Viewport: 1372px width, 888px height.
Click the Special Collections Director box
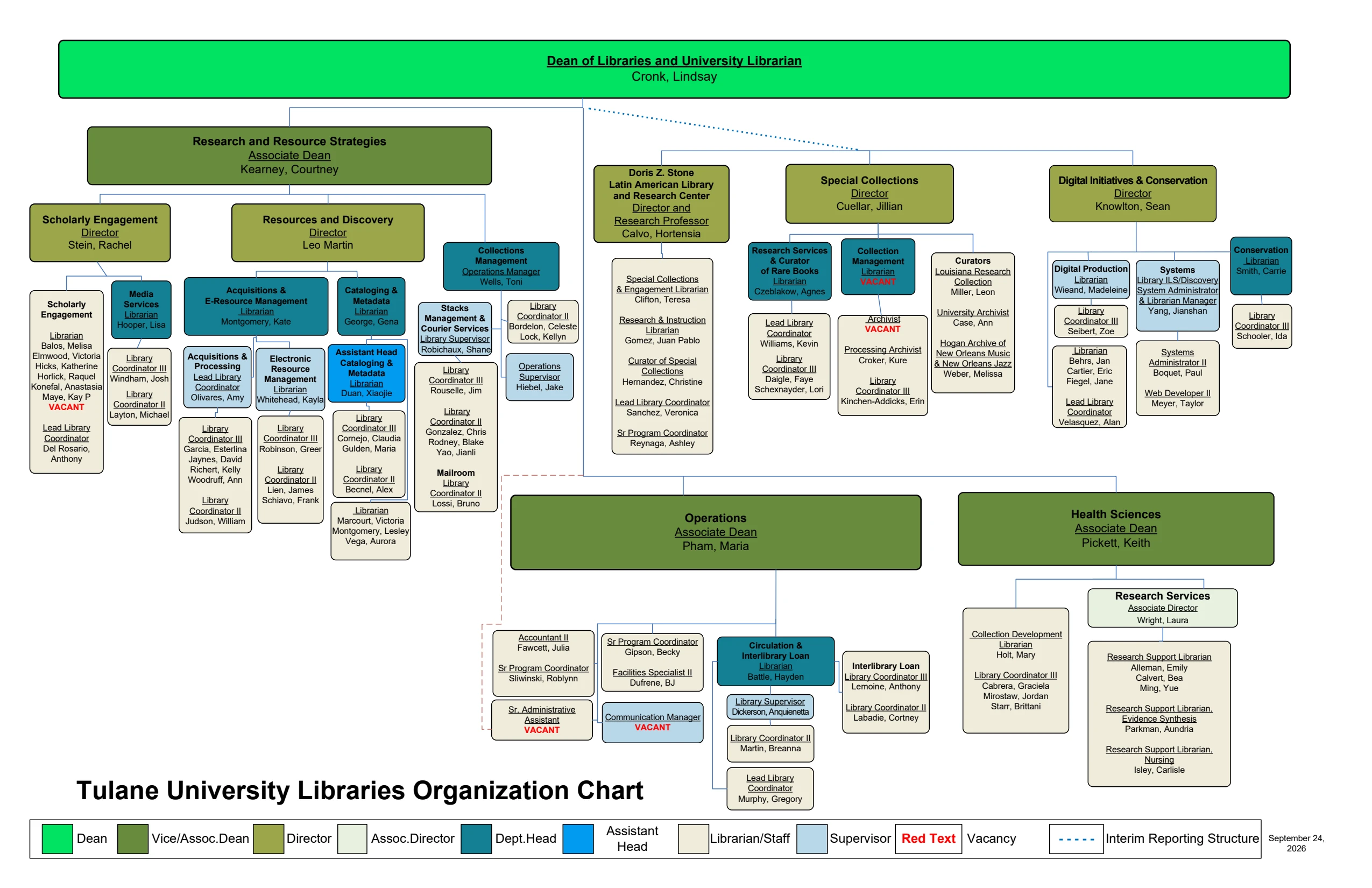tap(869, 194)
